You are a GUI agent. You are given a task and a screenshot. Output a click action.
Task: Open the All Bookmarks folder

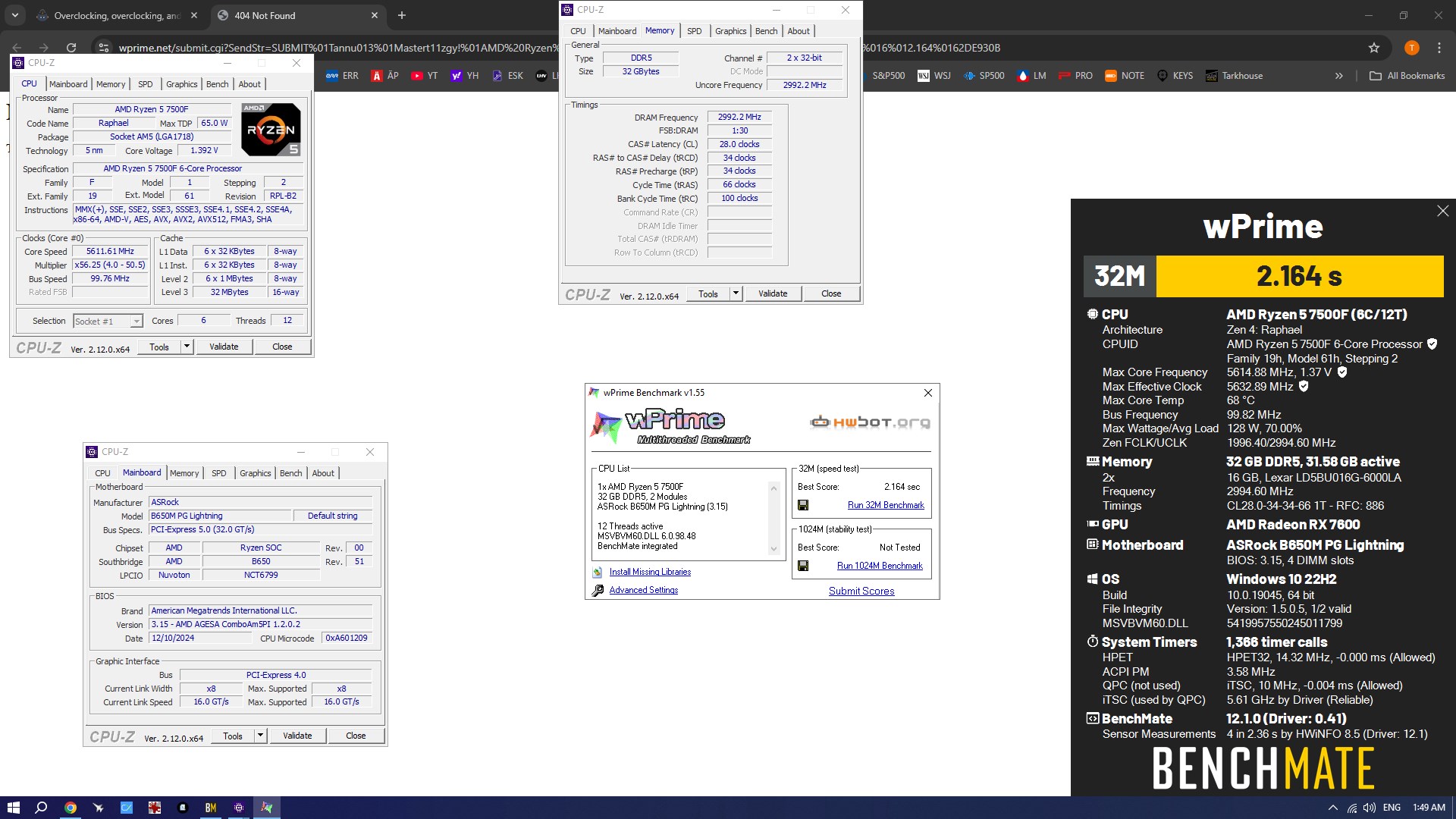pos(1407,76)
